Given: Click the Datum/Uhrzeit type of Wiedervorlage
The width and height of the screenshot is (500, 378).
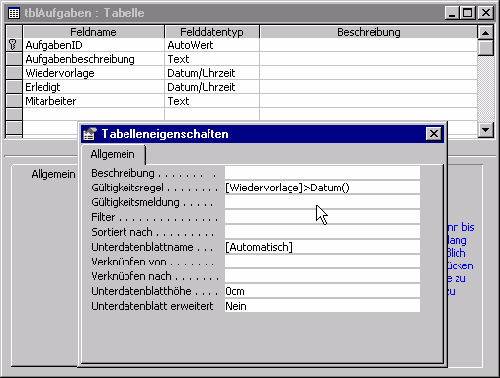Looking at the screenshot, I should tap(212, 73).
